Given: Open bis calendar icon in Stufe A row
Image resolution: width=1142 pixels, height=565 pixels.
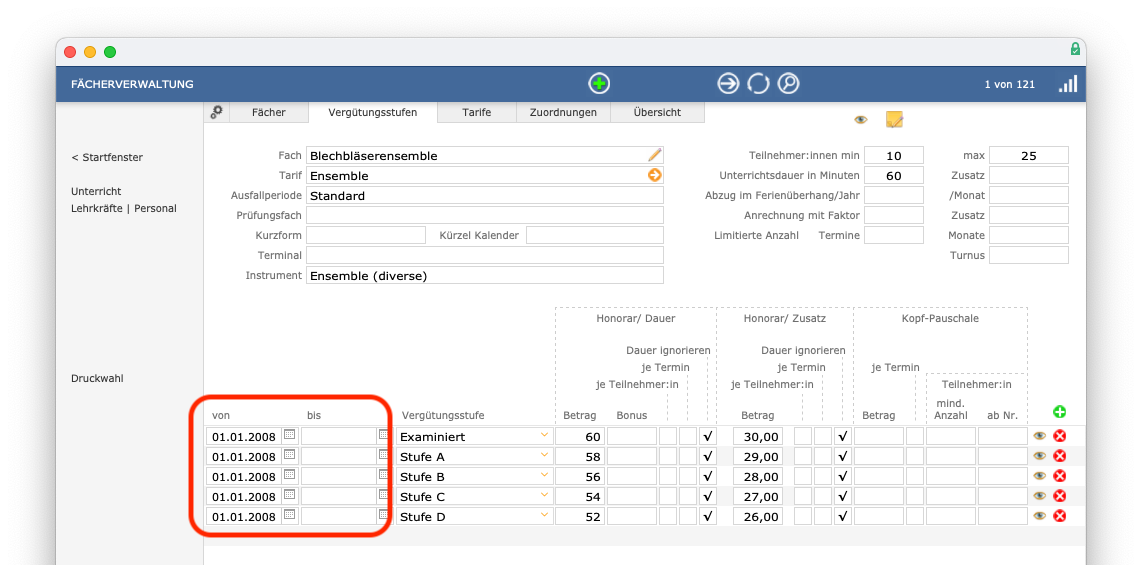Looking at the screenshot, I should pyautogui.click(x=384, y=455).
